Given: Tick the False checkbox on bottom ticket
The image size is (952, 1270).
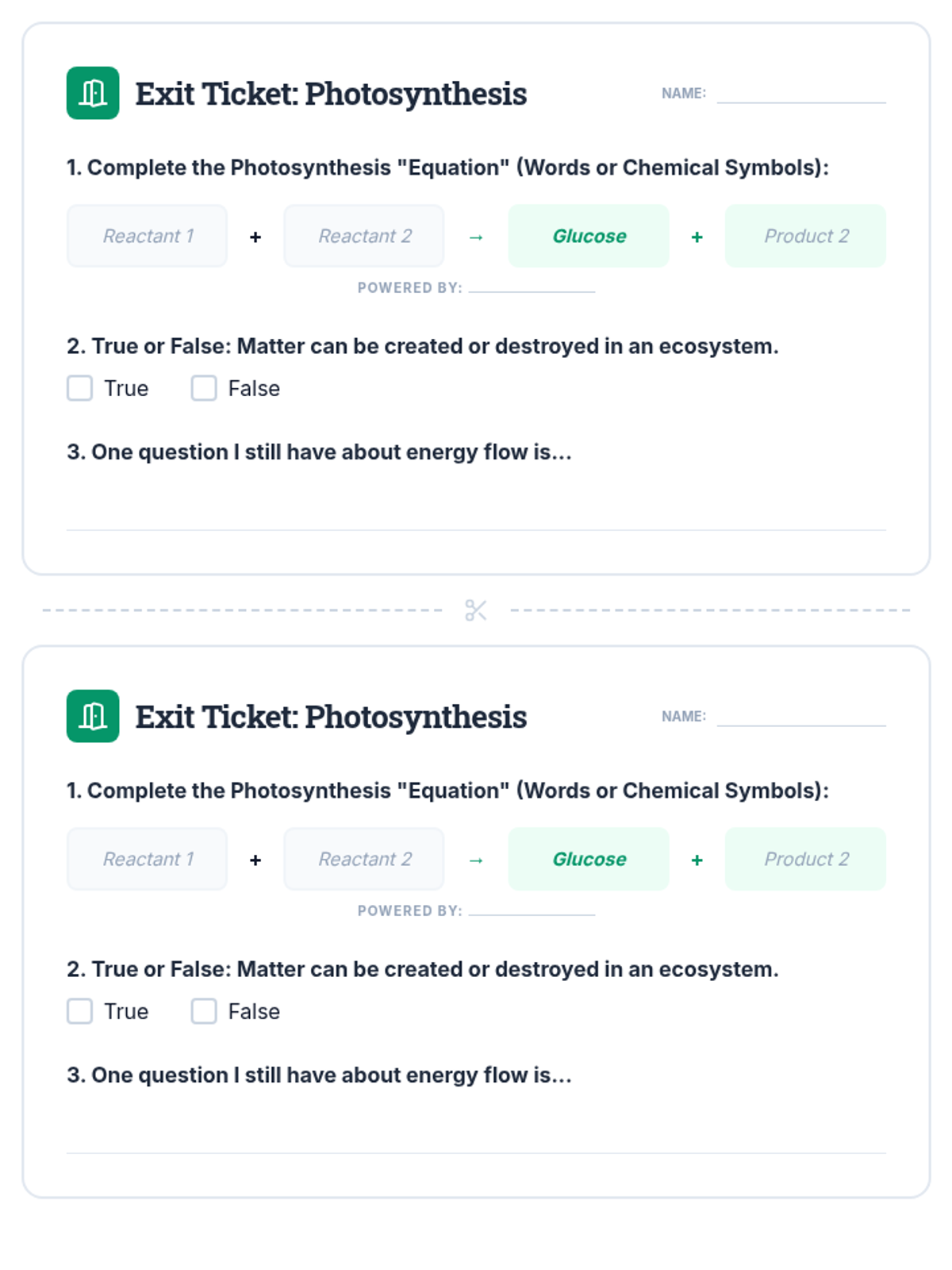Looking at the screenshot, I should (204, 1011).
